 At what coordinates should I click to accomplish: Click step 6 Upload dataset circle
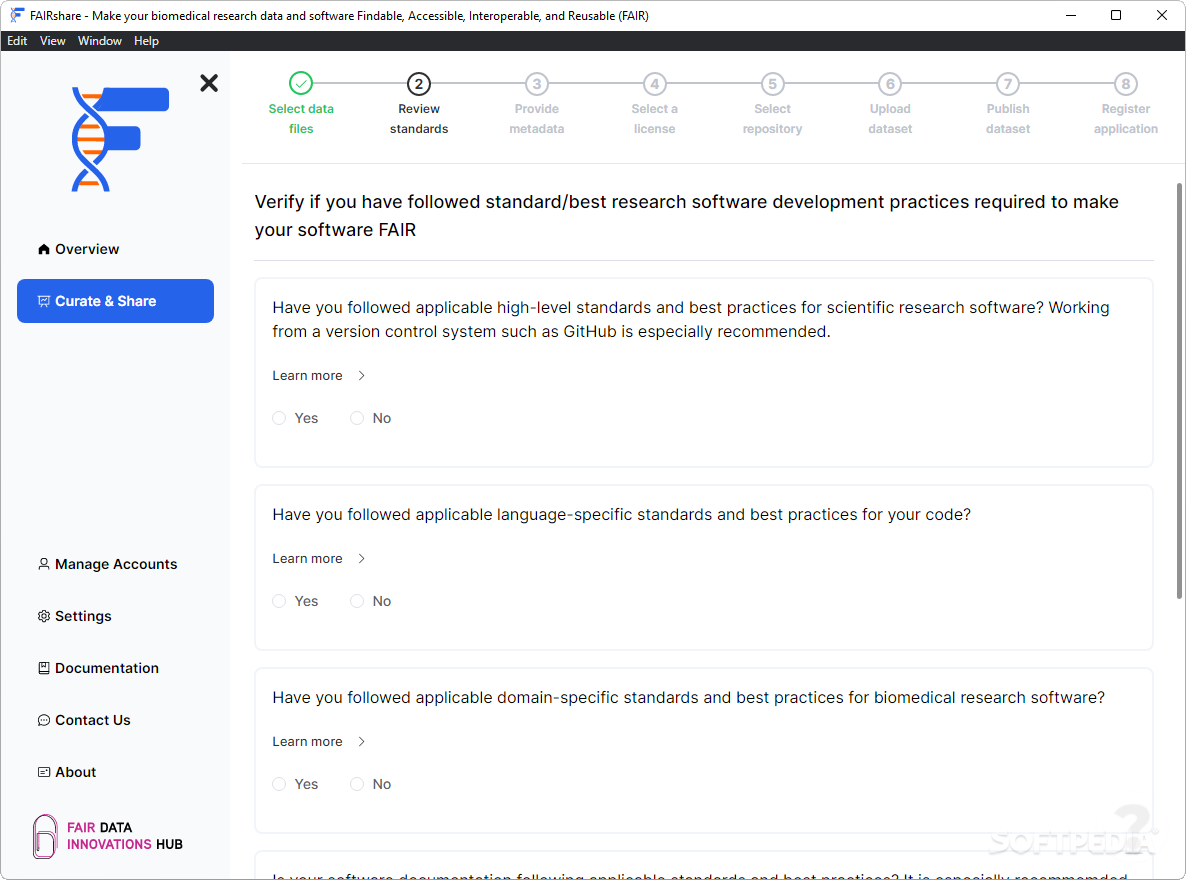[x=890, y=83]
